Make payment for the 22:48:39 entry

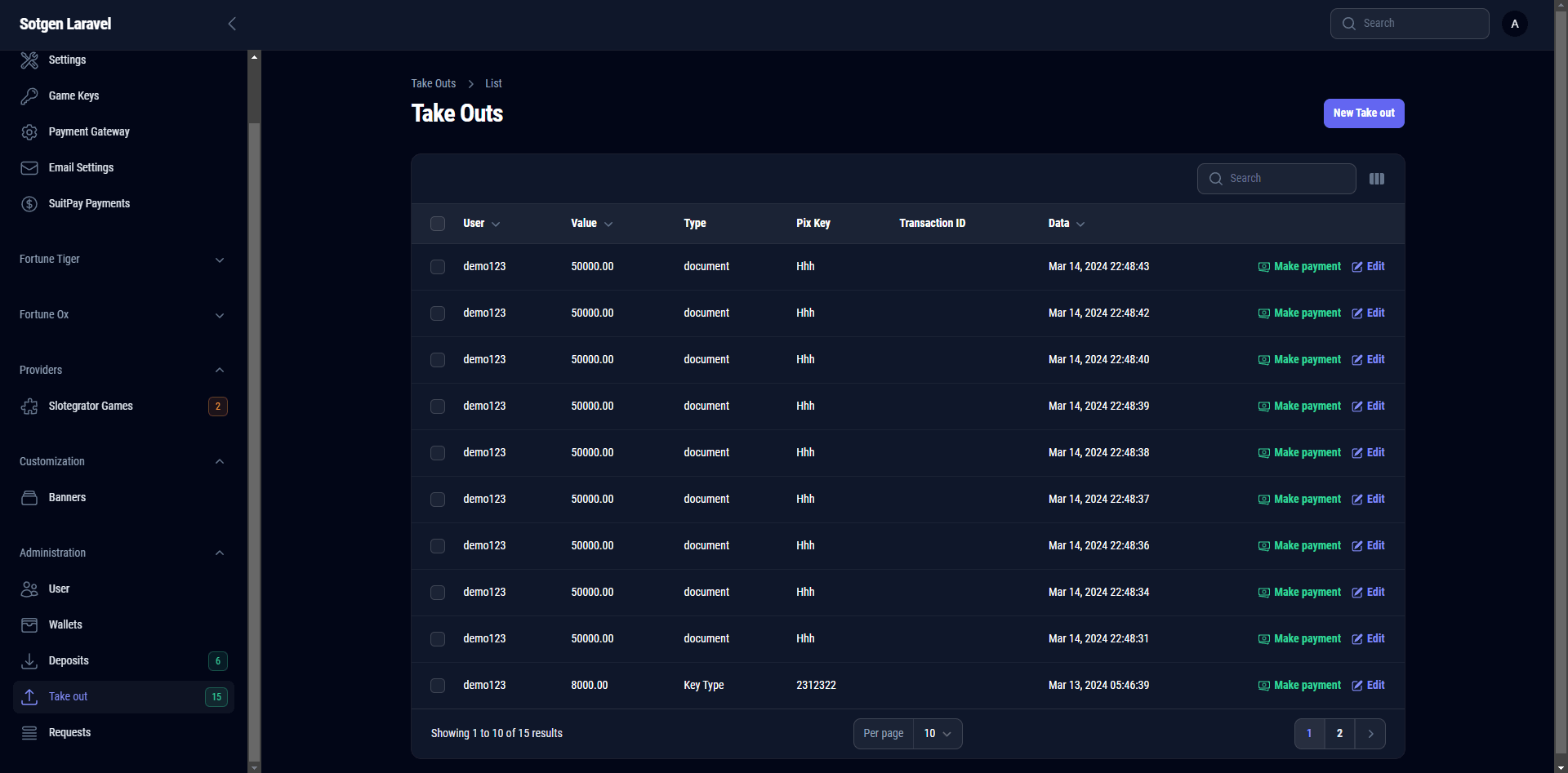tap(1299, 406)
